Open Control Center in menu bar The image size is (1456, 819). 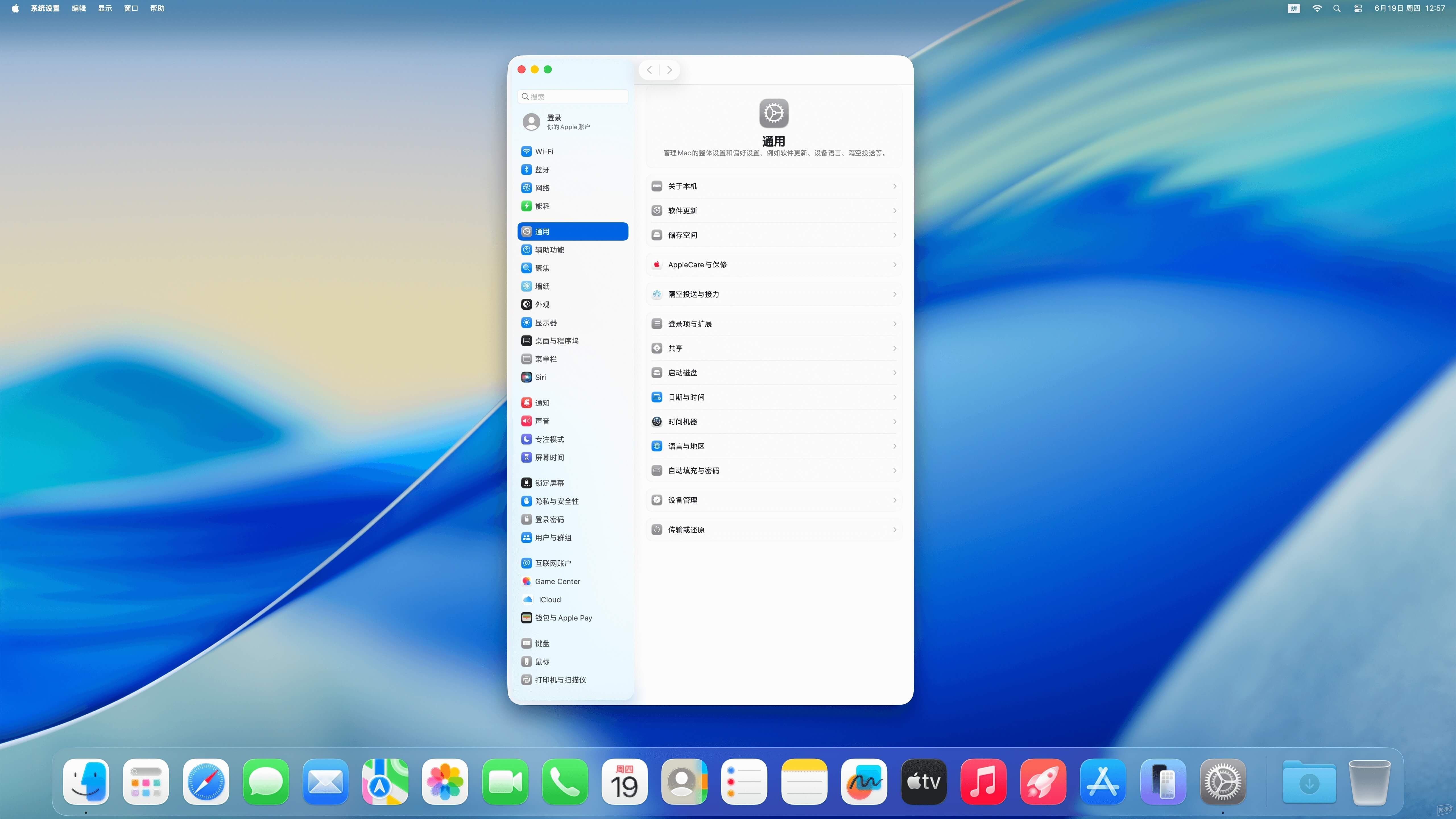[x=1358, y=8]
